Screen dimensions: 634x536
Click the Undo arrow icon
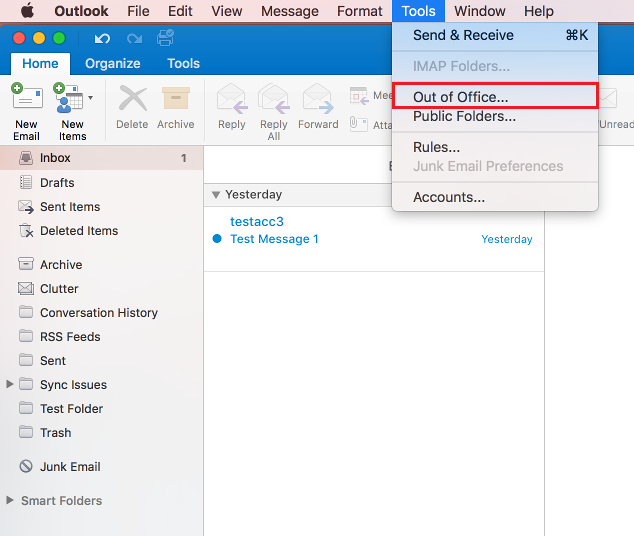(102, 39)
